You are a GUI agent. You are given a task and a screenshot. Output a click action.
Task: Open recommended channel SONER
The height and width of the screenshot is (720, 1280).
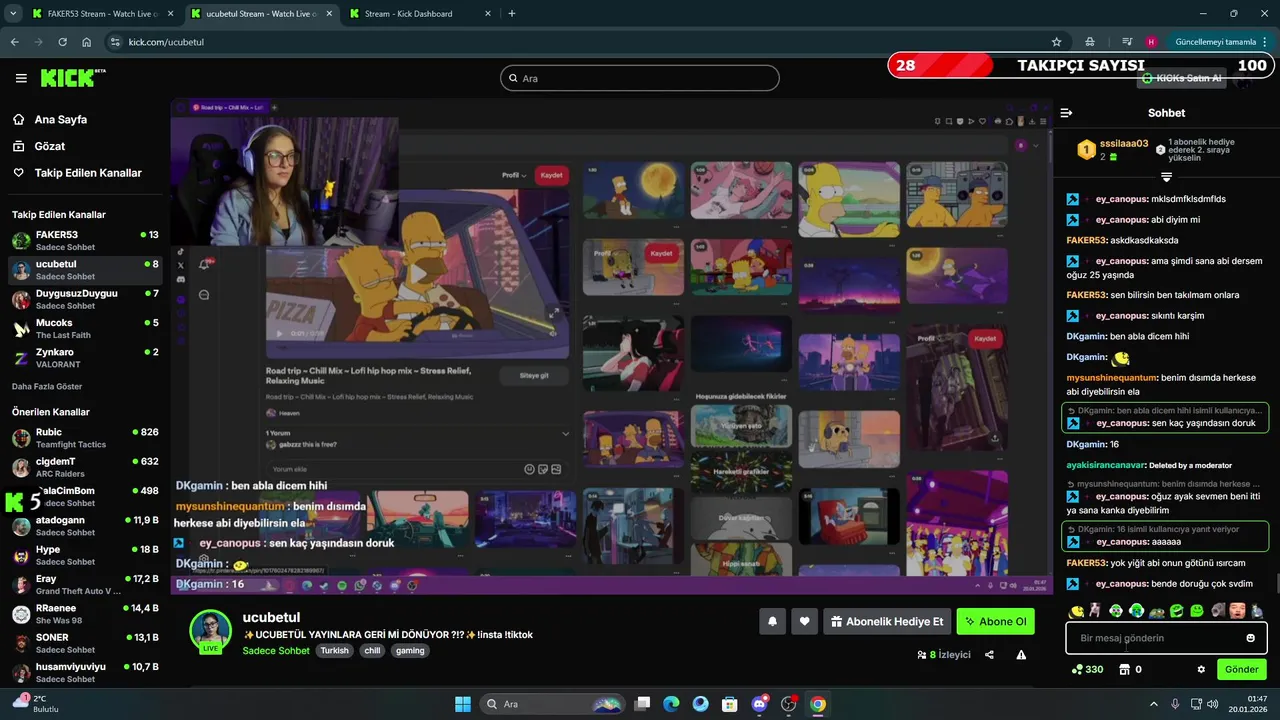click(85, 643)
